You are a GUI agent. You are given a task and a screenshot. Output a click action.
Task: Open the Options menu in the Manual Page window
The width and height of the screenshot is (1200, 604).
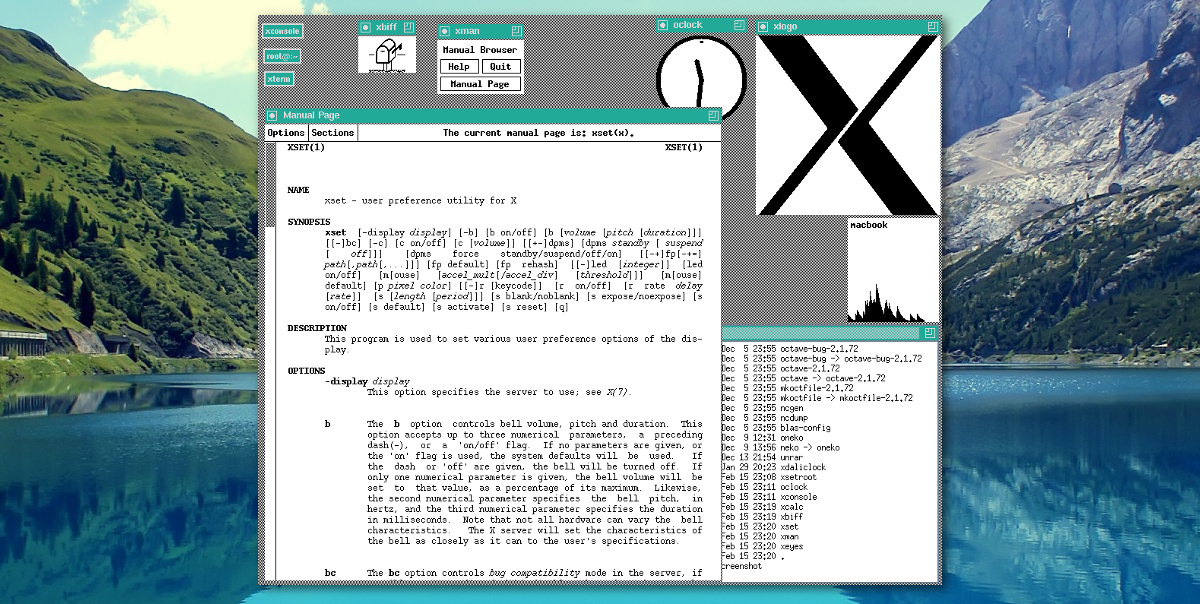(x=286, y=133)
